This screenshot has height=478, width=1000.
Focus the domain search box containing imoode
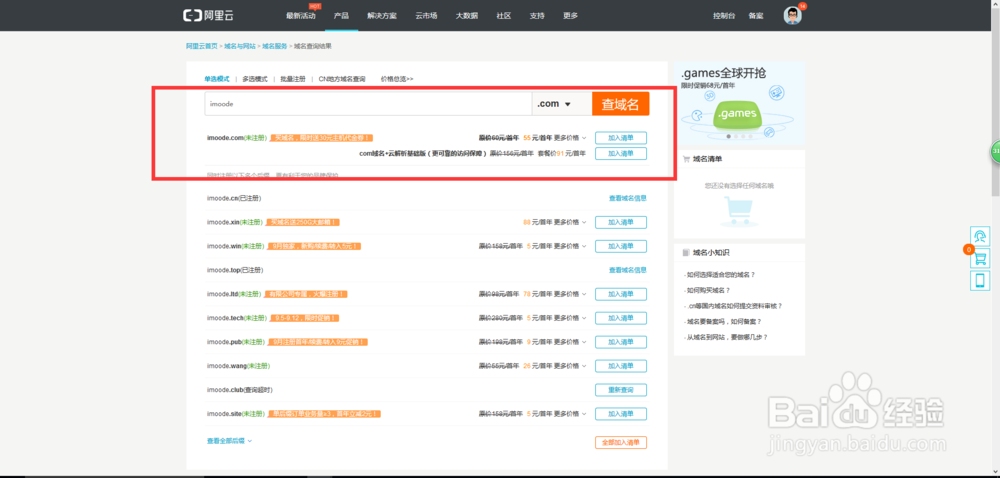(x=368, y=104)
